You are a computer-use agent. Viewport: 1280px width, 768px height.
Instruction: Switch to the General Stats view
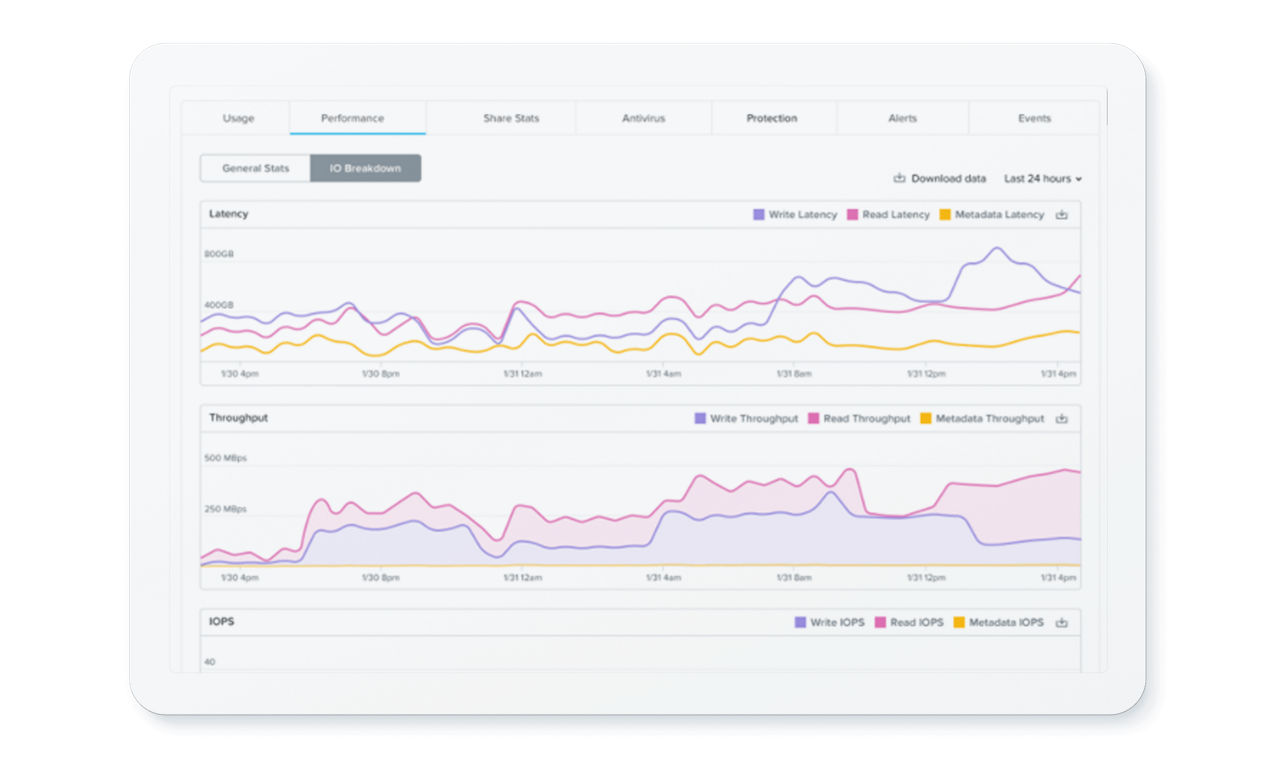pyautogui.click(x=255, y=168)
